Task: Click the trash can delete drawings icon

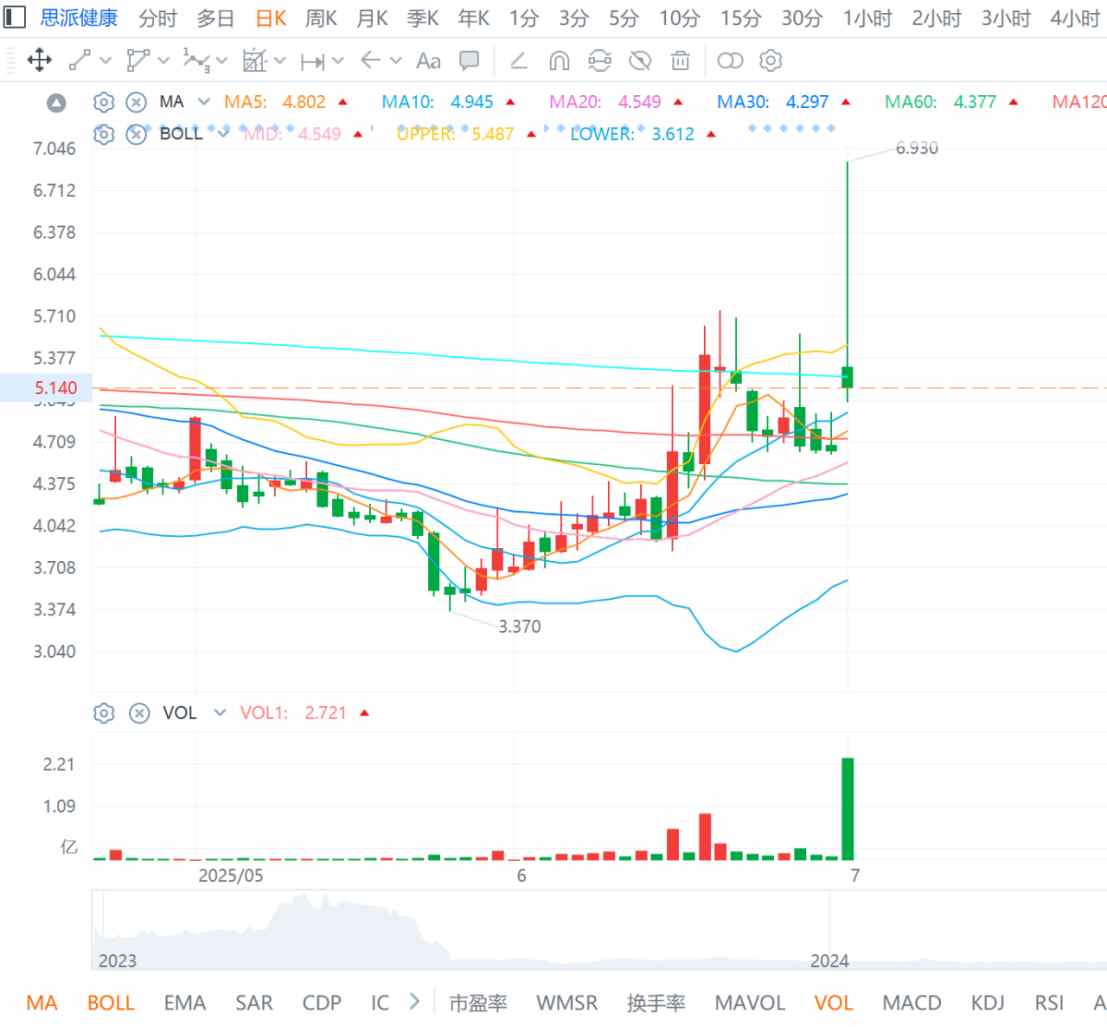Action: 680,61
